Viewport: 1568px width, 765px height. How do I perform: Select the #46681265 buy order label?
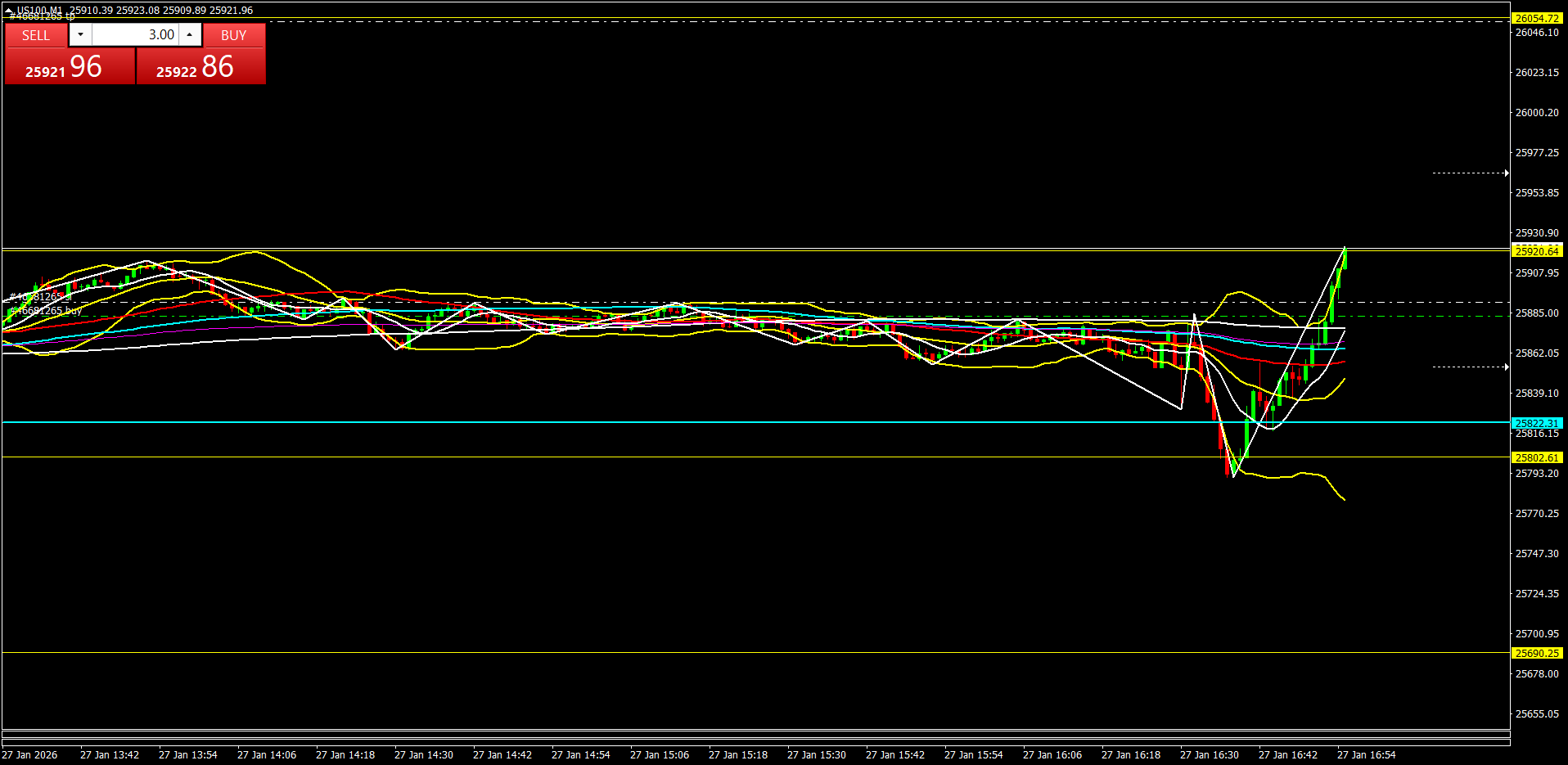[x=47, y=311]
